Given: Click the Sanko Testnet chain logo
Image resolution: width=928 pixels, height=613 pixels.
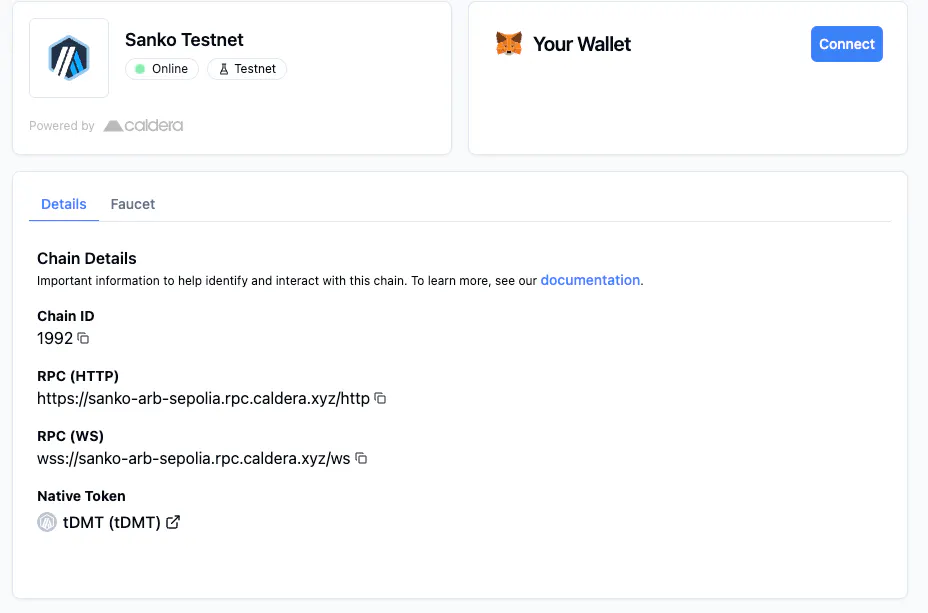Looking at the screenshot, I should click(x=69, y=58).
